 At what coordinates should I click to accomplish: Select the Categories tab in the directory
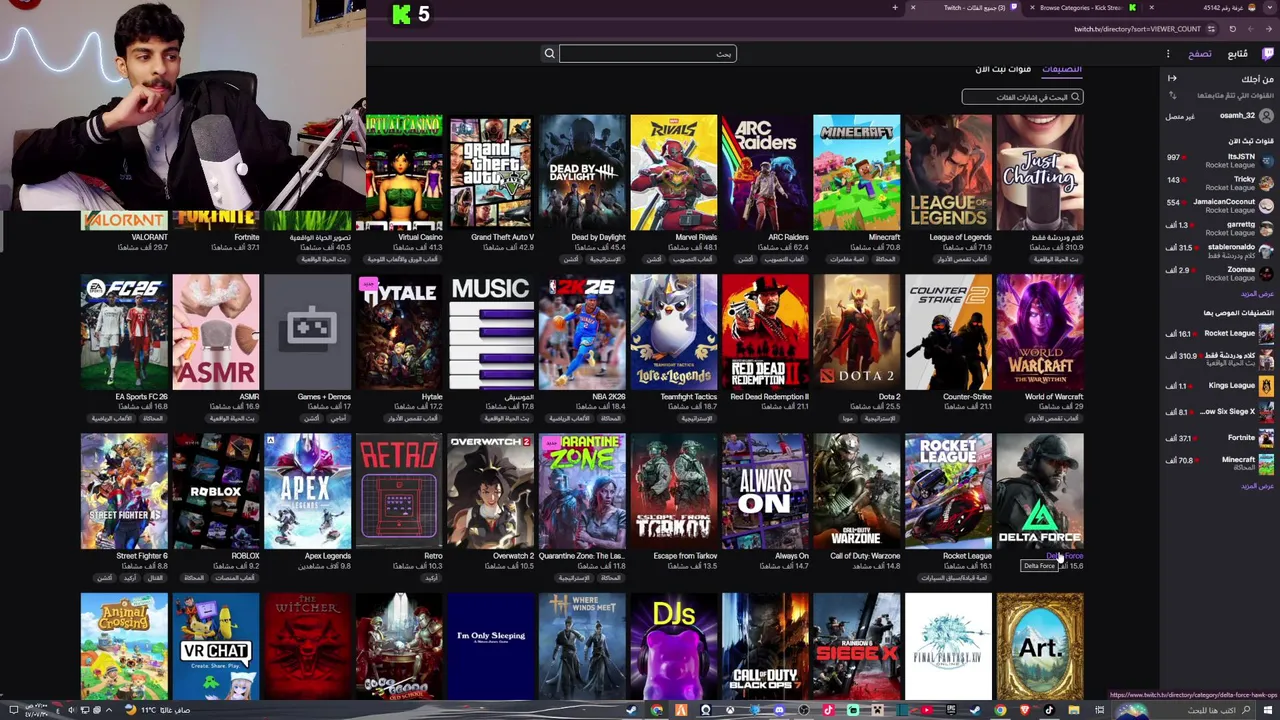[1062, 69]
